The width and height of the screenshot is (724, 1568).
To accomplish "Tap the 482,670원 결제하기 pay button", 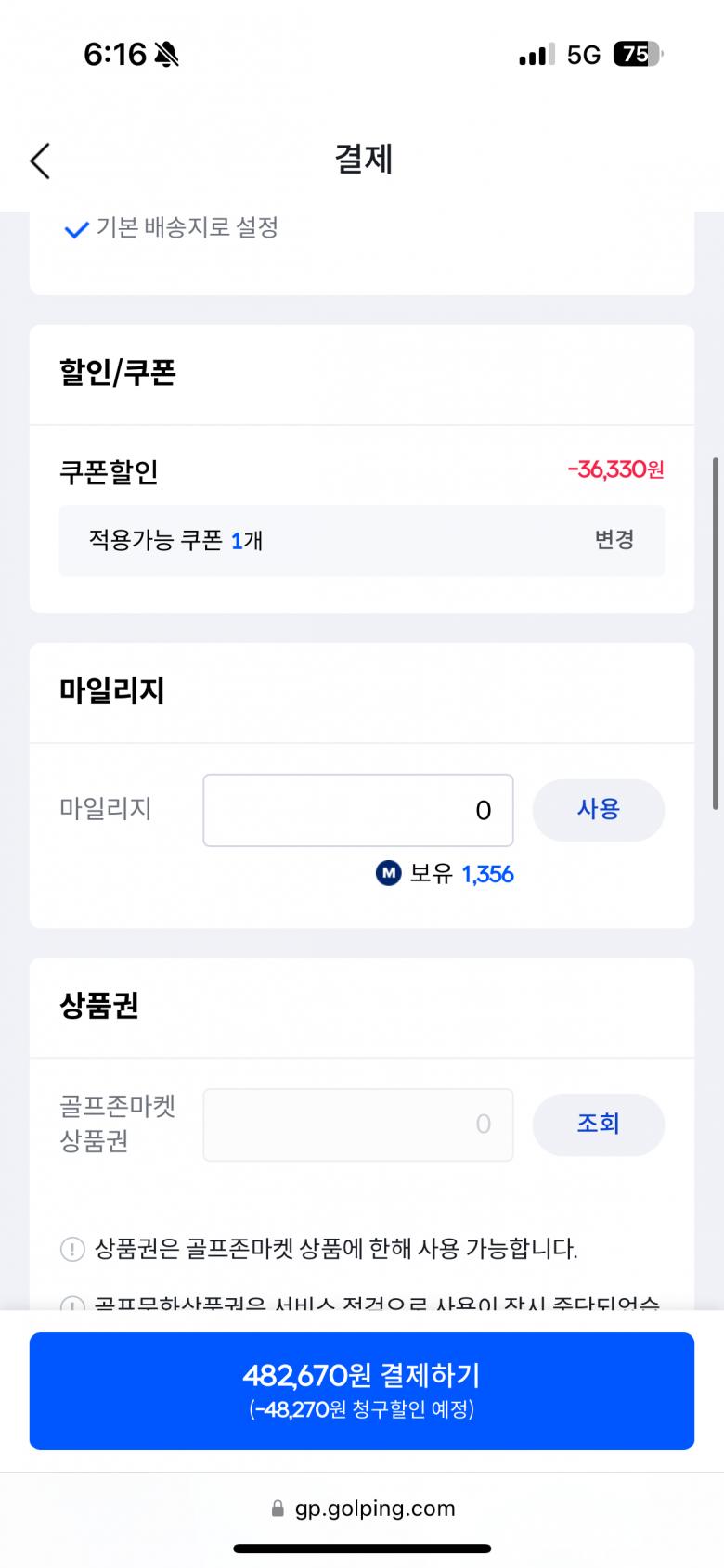I will click(x=361, y=1390).
